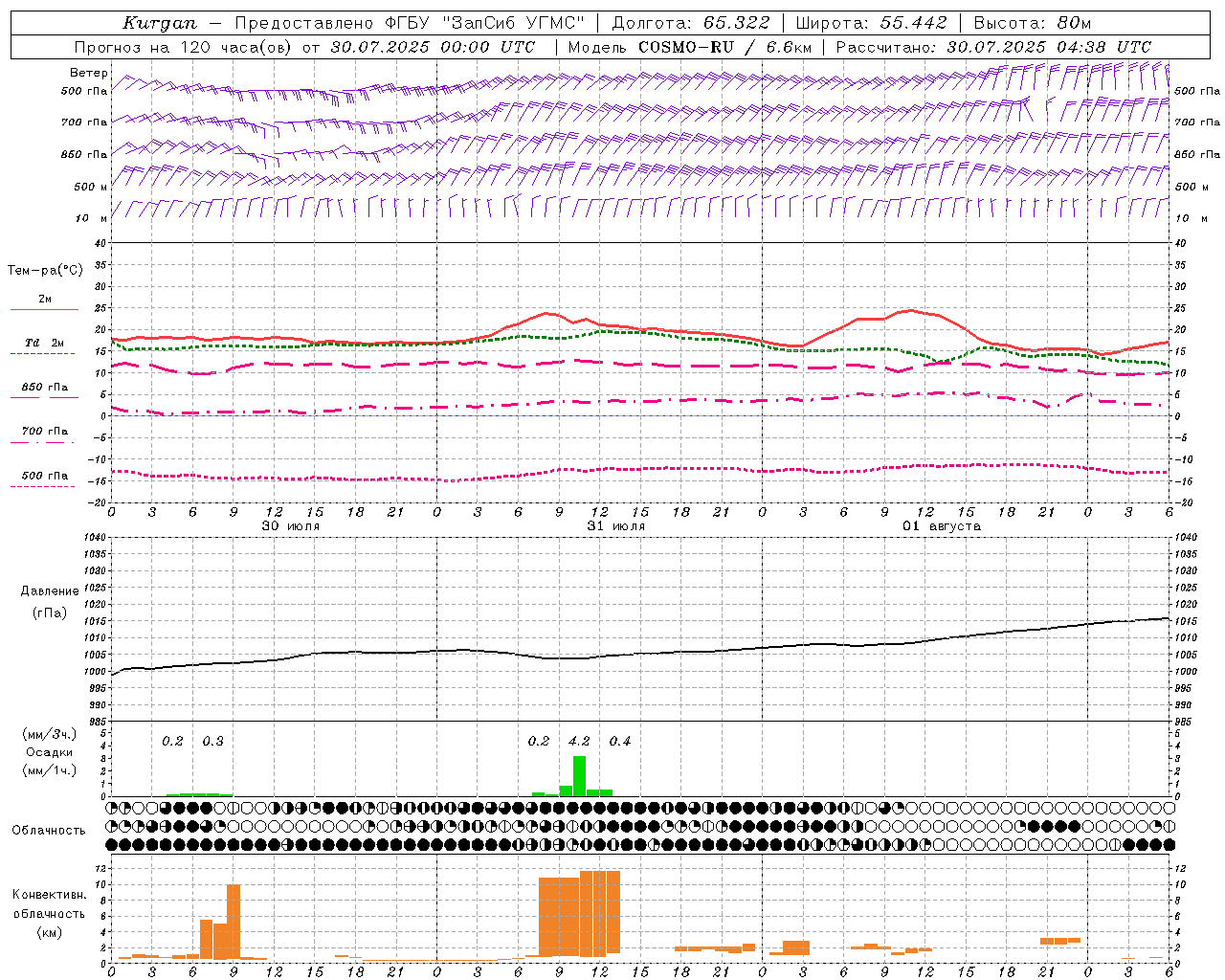This screenshot has width=1225, height=980.
Task: Click the "Модель COSMO-RU / 6.6км" label
Action: (x=689, y=47)
